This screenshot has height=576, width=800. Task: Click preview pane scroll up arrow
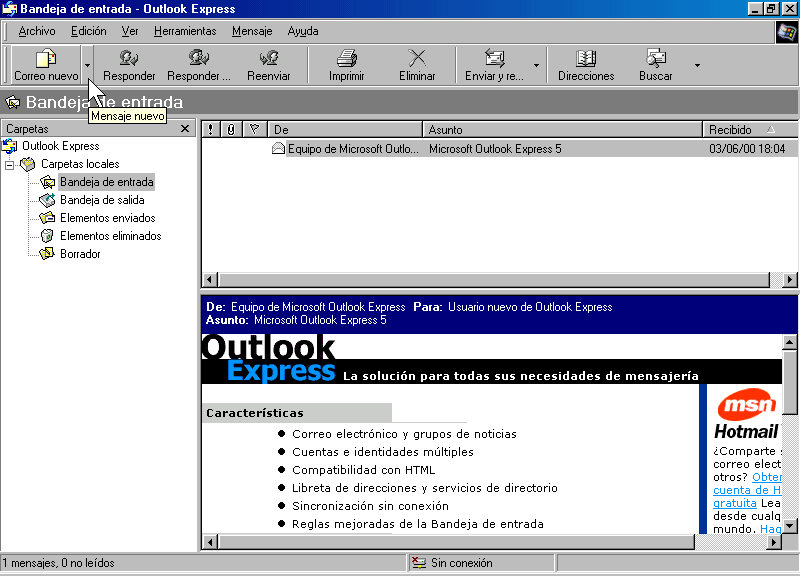789,342
